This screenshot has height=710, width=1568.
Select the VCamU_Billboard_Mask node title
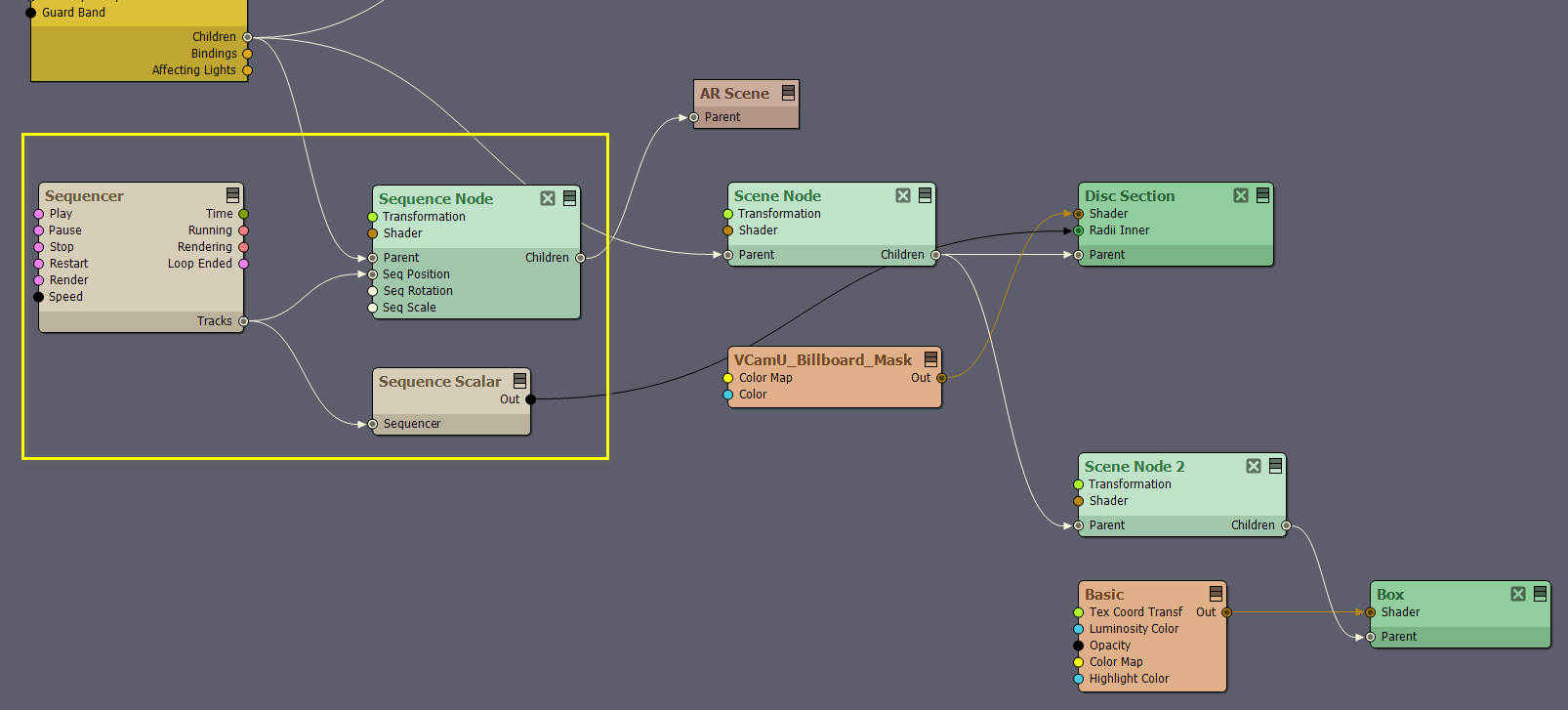822,359
